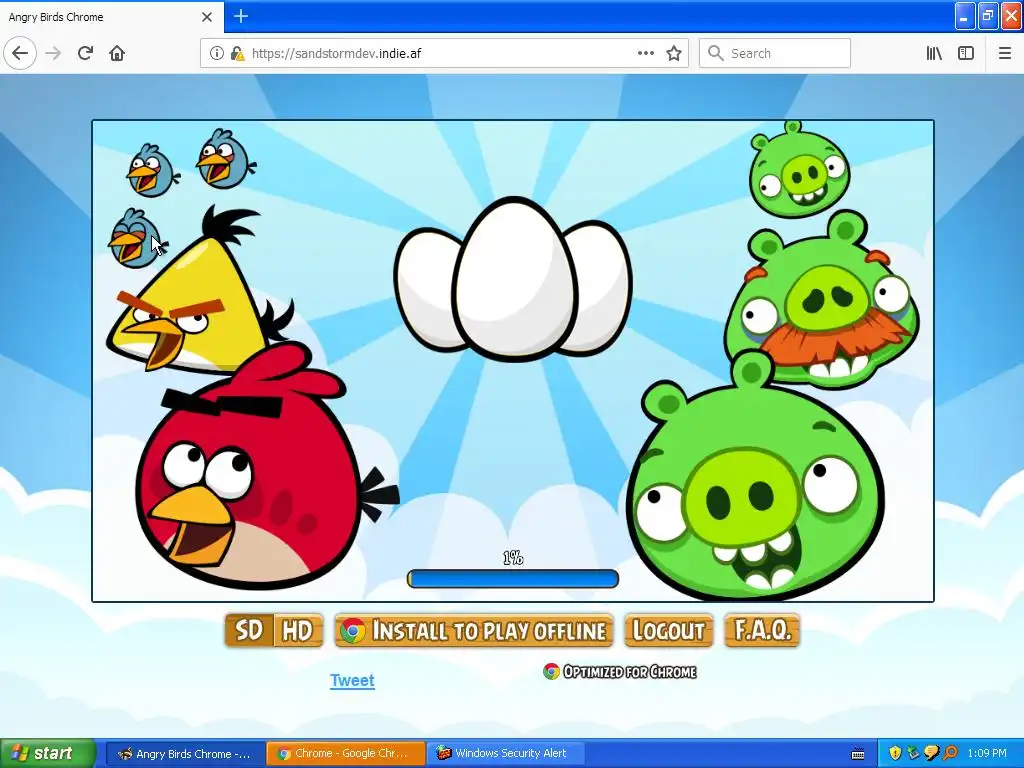Click the padlock warning security icon
This screenshot has width=1024, height=768.
[x=237, y=53]
